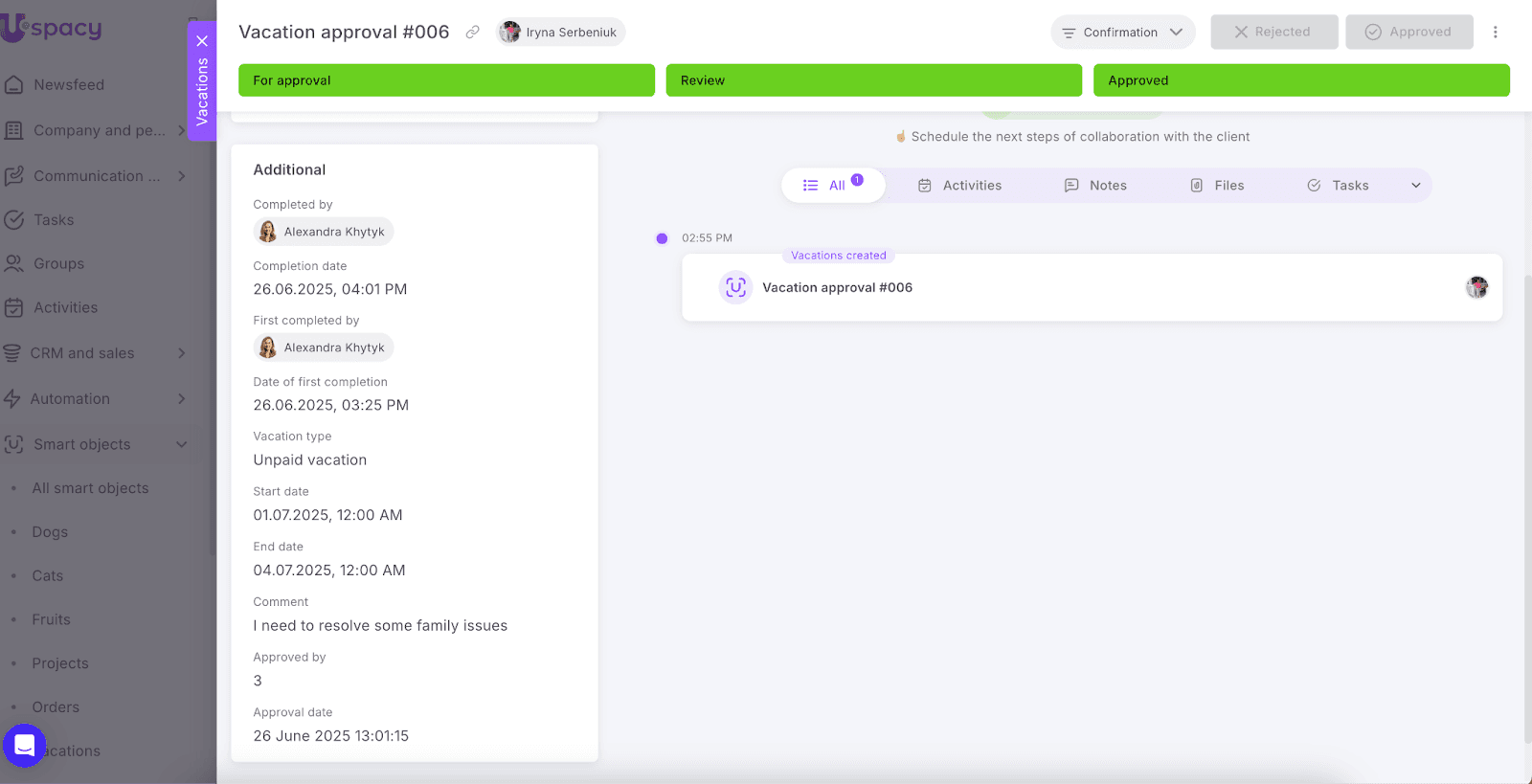This screenshot has height=784, width=1532.
Task: Open Activities in the left navigation
Action: 65,308
